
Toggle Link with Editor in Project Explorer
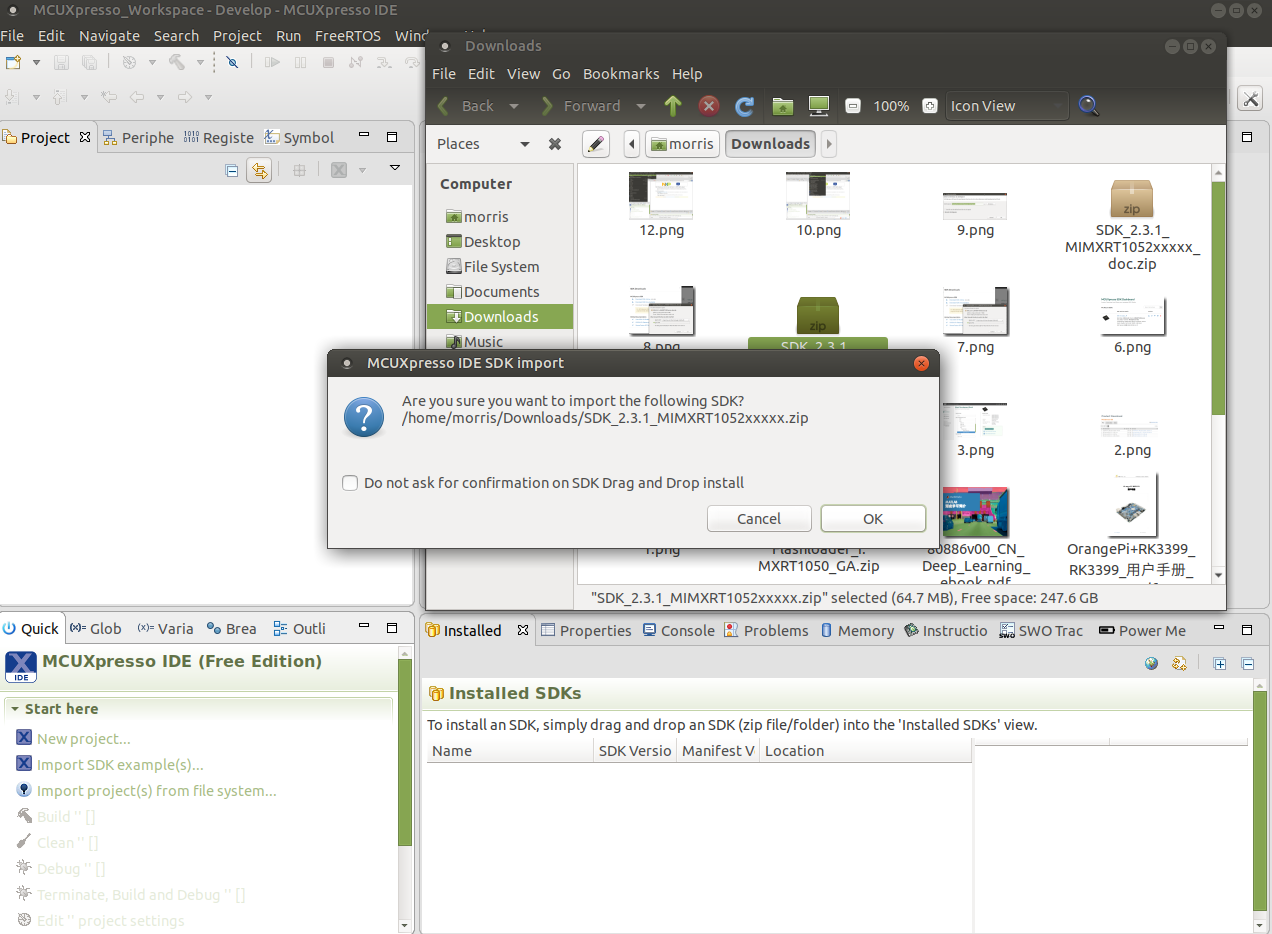(x=259, y=170)
